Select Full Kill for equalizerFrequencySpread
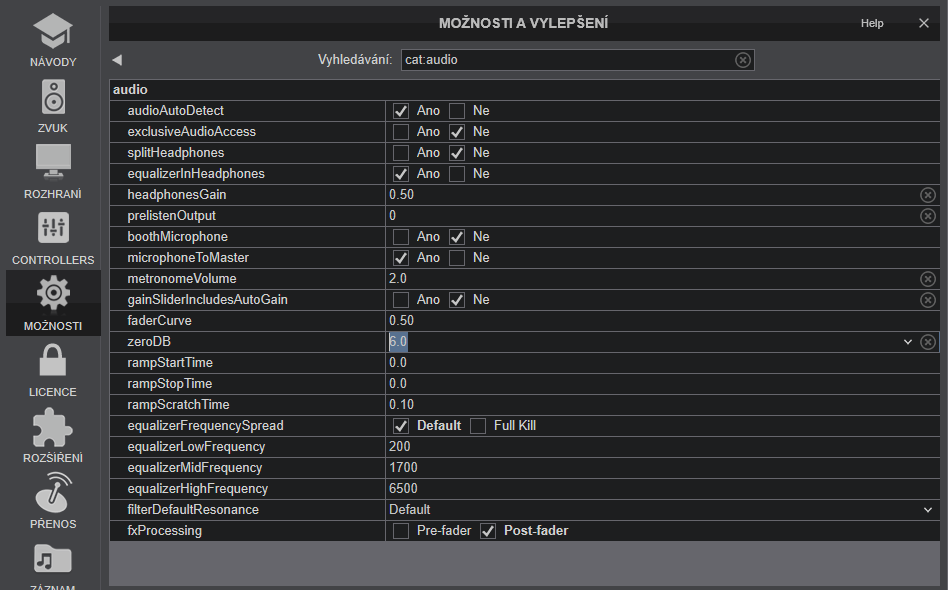Screen dimensions: 948x590 pyautogui.click(x=478, y=426)
